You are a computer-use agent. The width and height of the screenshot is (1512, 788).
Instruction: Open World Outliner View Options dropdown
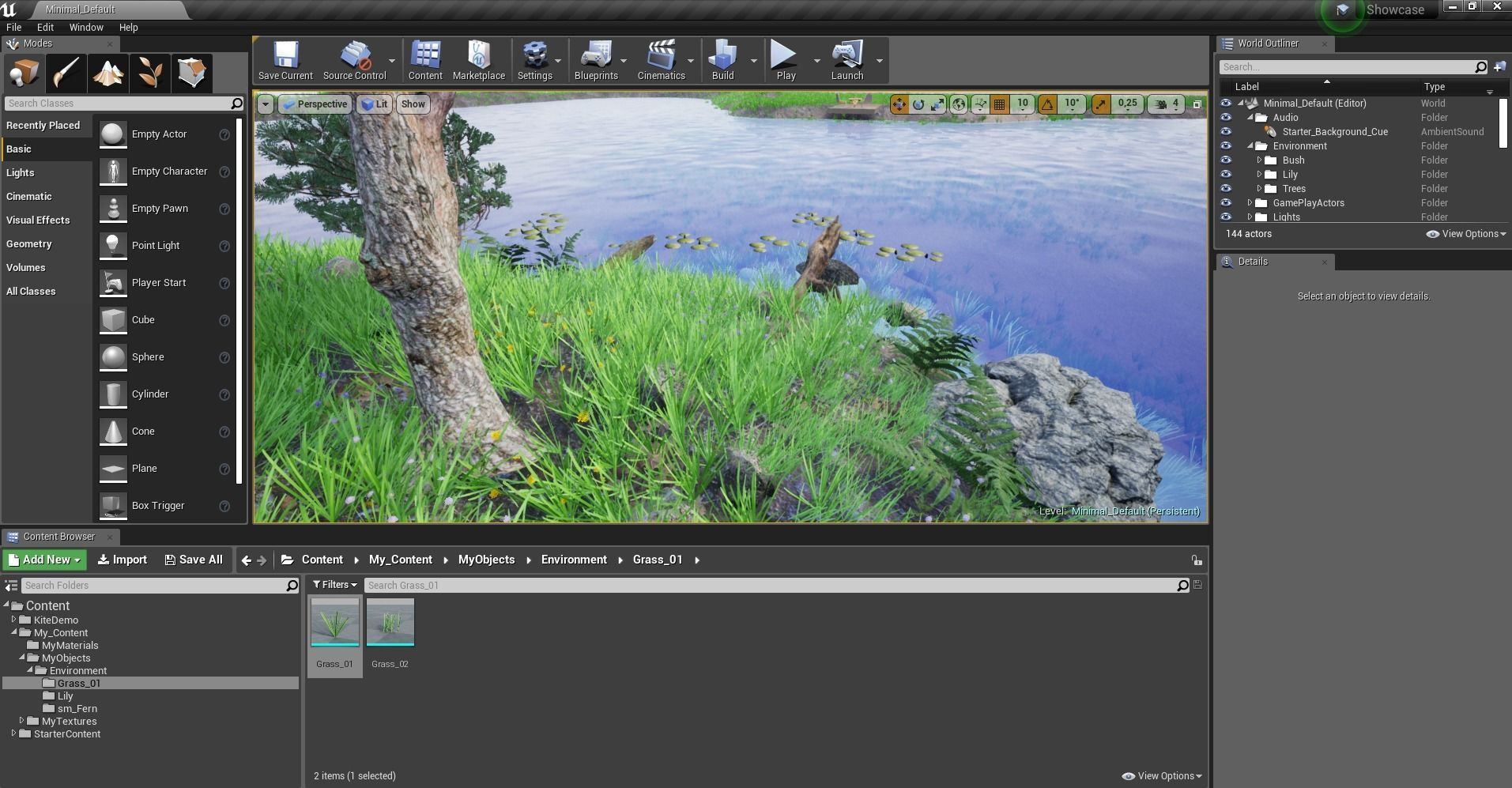click(x=1466, y=234)
